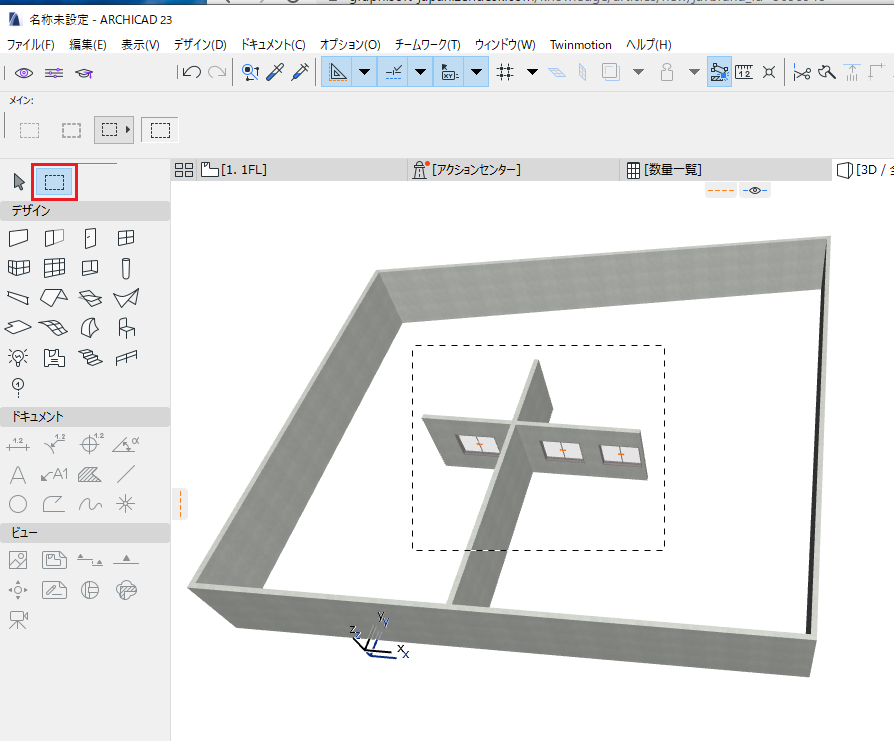Activate the Text tool icon
Image resolution: width=894 pixels, height=741 pixels.
18,474
